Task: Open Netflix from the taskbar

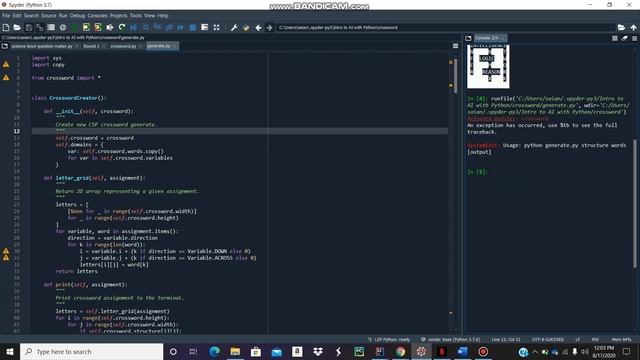Action: (442, 351)
